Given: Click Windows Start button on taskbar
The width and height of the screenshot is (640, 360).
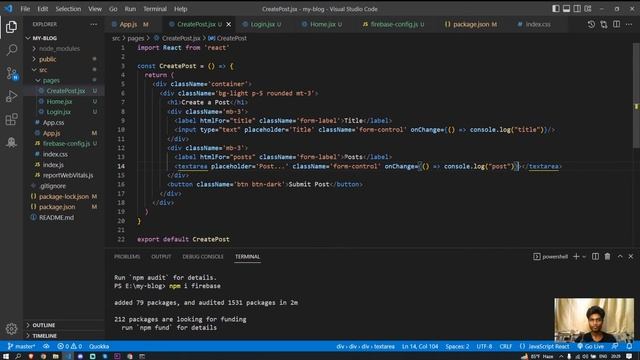Looking at the screenshot, I should (6, 356).
